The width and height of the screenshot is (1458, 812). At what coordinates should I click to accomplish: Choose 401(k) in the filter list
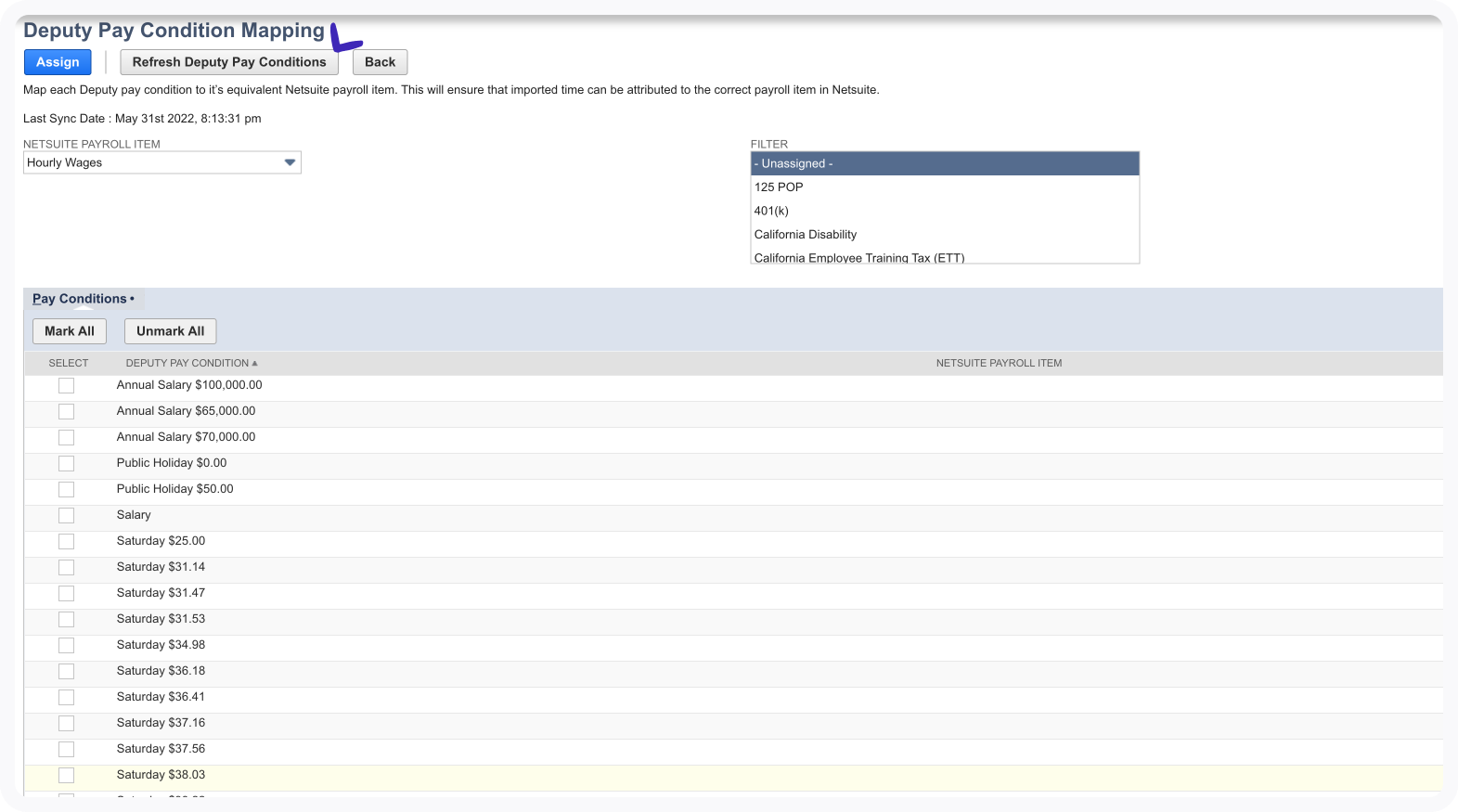[x=945, y=211]
